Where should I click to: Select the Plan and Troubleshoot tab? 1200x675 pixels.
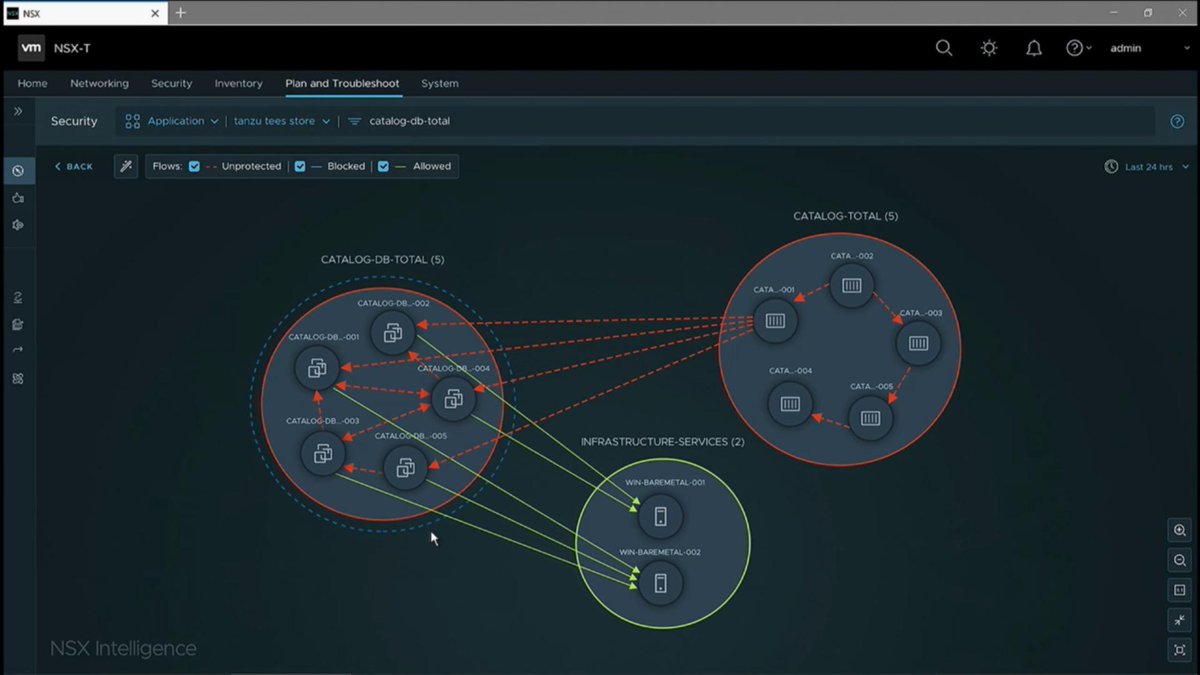click(x=342, y=84)
